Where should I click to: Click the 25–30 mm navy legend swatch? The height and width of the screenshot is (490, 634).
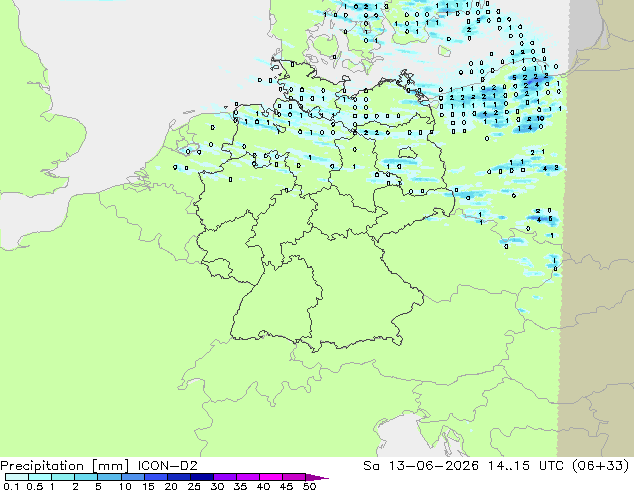click(x=201, y=477)
